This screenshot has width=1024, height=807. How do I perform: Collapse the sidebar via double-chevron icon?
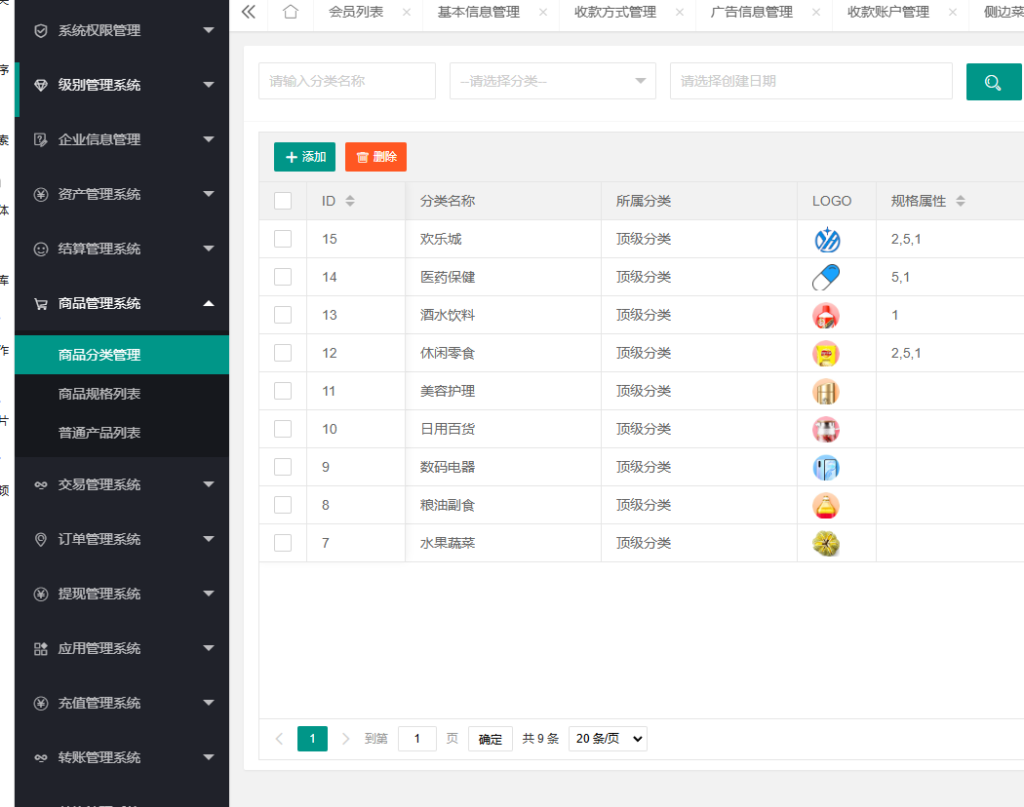(x=248, y=14)
